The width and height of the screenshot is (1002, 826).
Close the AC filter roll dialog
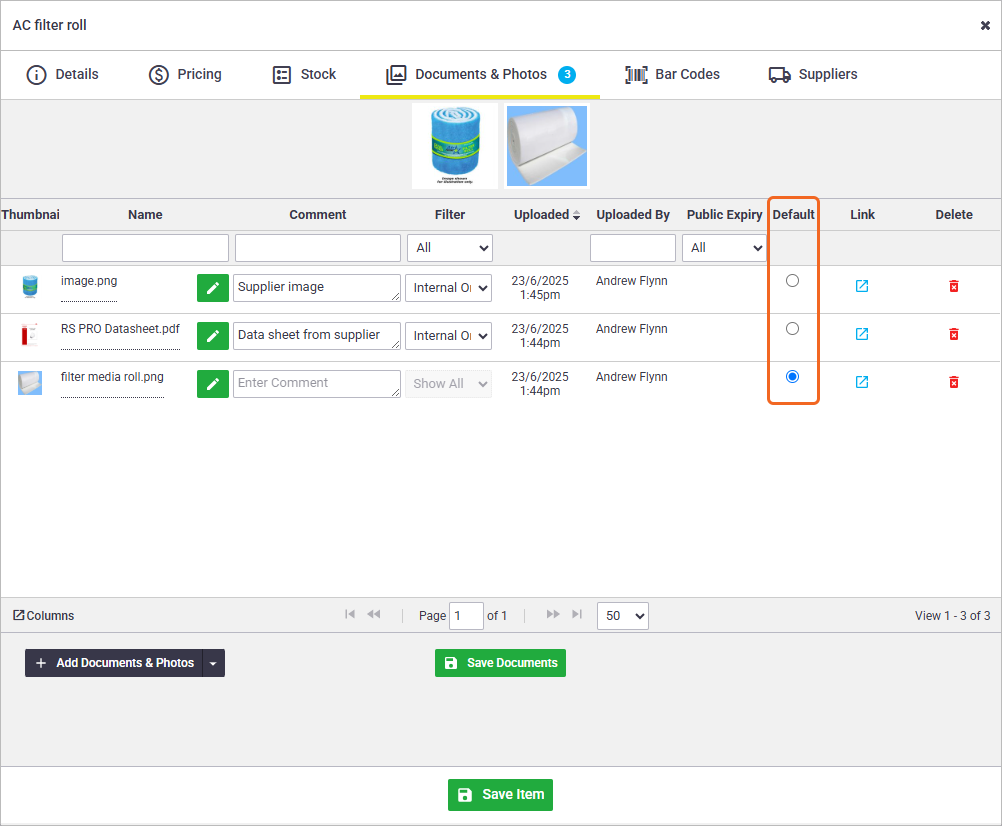(x=985, y=26)
